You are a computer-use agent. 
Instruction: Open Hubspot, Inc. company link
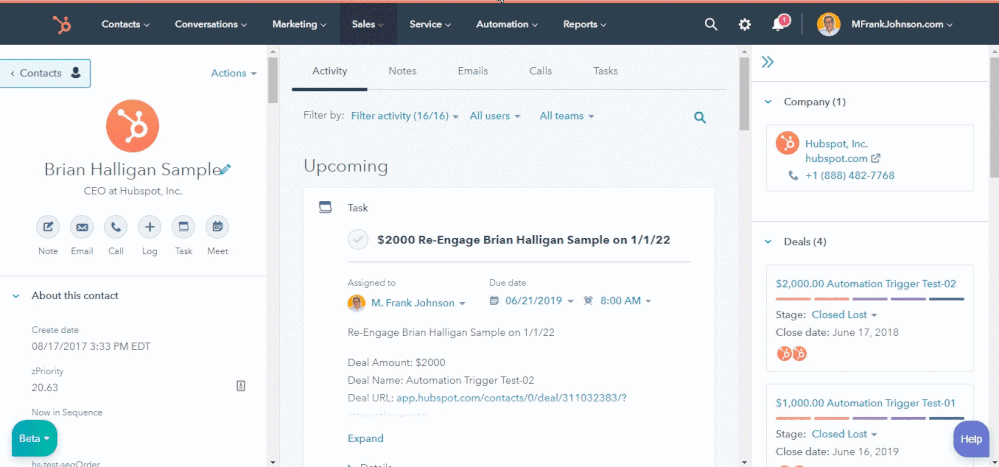[836, 144]
